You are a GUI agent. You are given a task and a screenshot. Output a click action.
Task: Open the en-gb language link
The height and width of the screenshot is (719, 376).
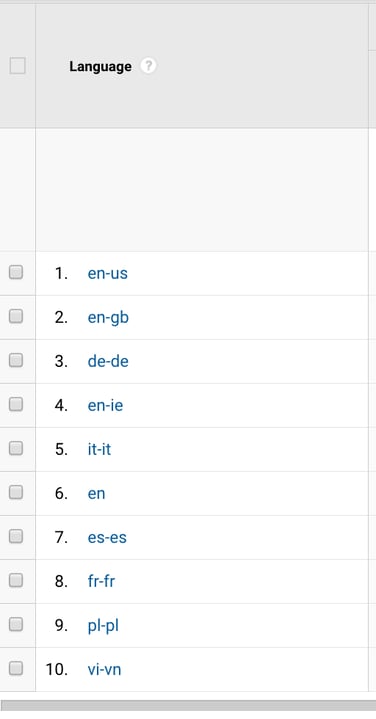pyautogui.click(x=108, y=318)
